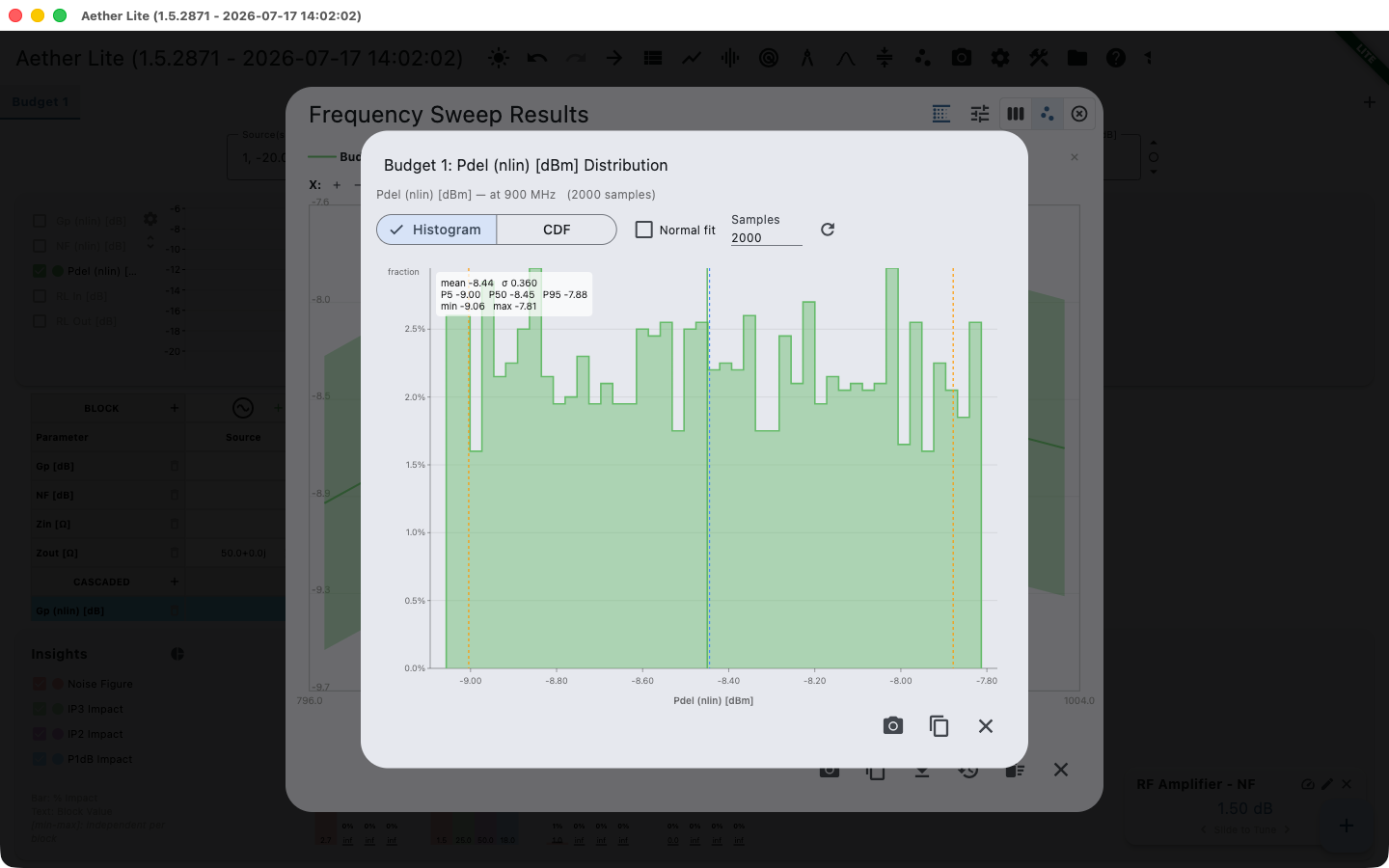
Task: Switch to the CDF view
Action: (557, 230)
